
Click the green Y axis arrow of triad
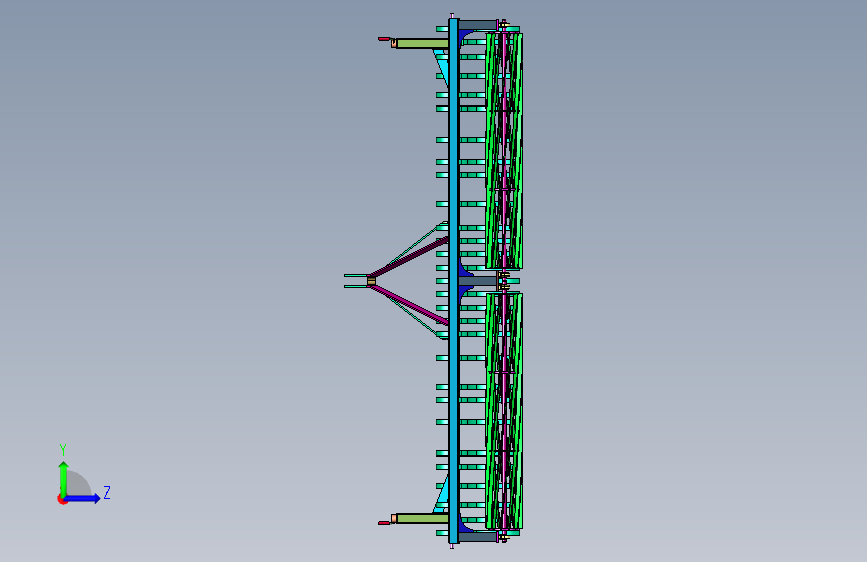[x=63, y=479]
